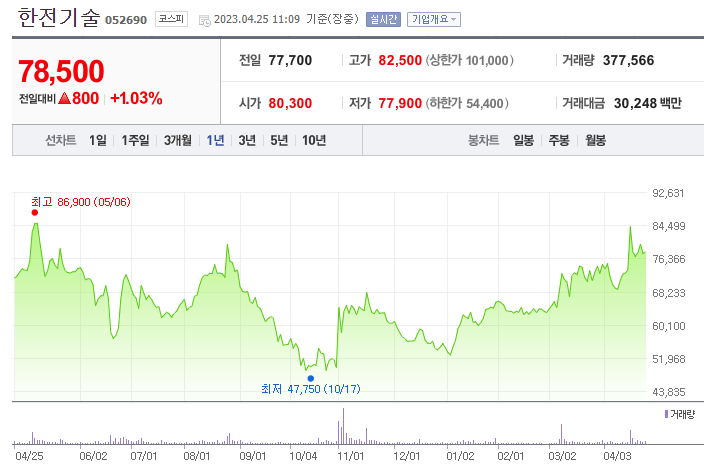
Task: Click the 하한가 54,400 text
Action: (467, 103)
